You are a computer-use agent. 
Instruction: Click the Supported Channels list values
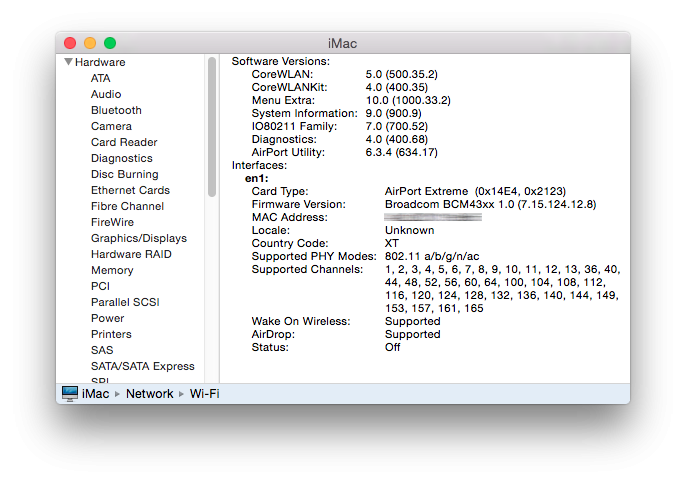click(502, 289)
